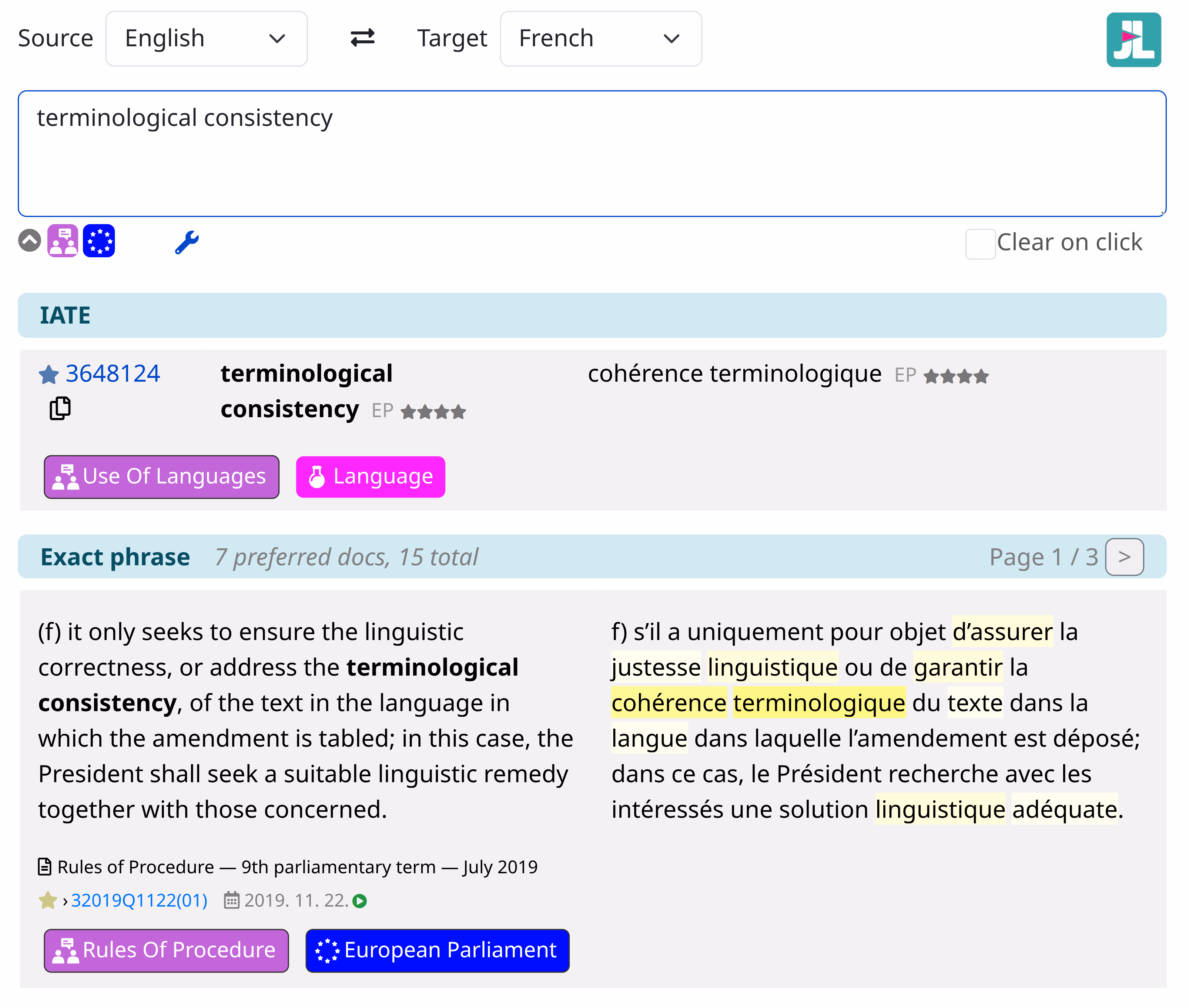Click the swap languages arrows icon
Screen dimensions: 1189x1008
[x=362, y=38]
